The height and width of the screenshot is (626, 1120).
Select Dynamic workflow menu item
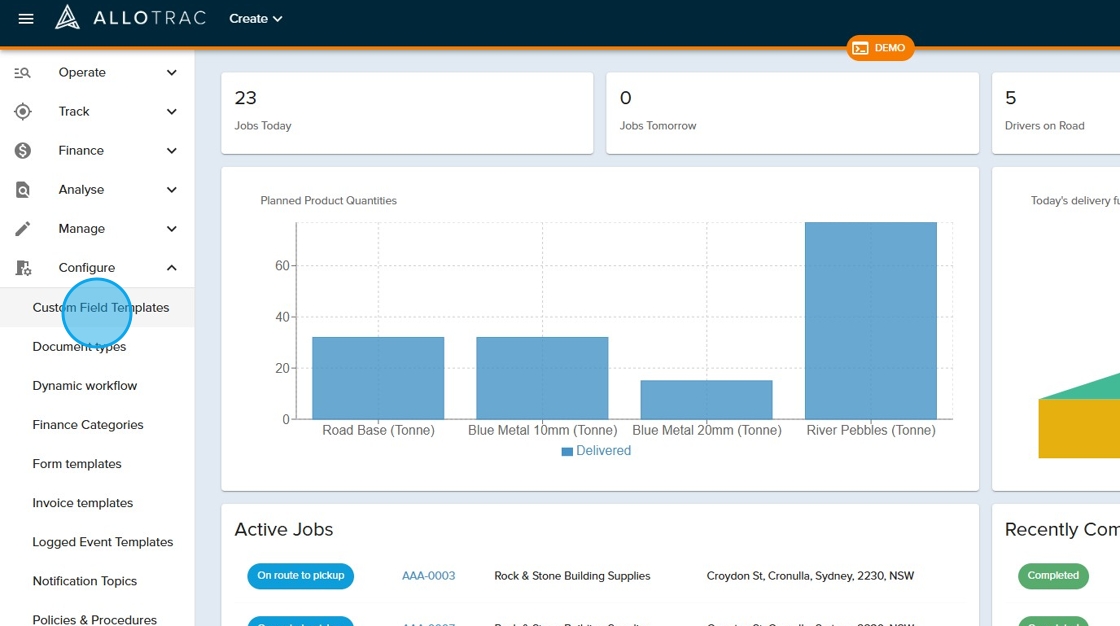85,386
